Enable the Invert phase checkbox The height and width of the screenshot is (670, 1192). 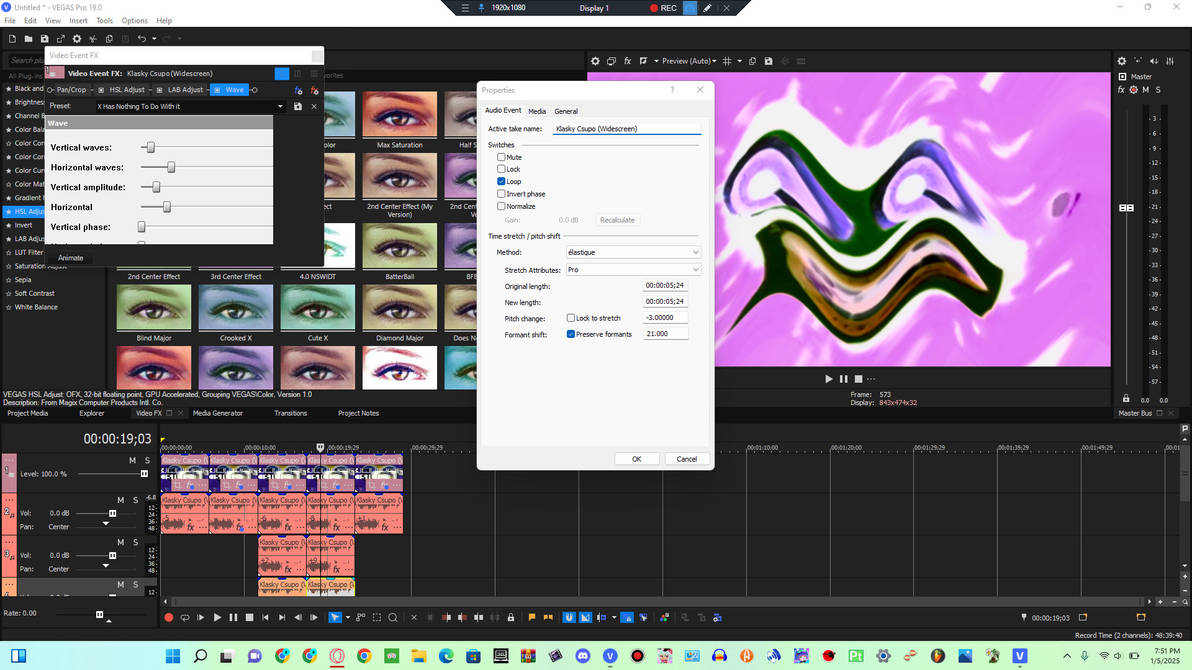pyautogui.click(x=501, y=193)
